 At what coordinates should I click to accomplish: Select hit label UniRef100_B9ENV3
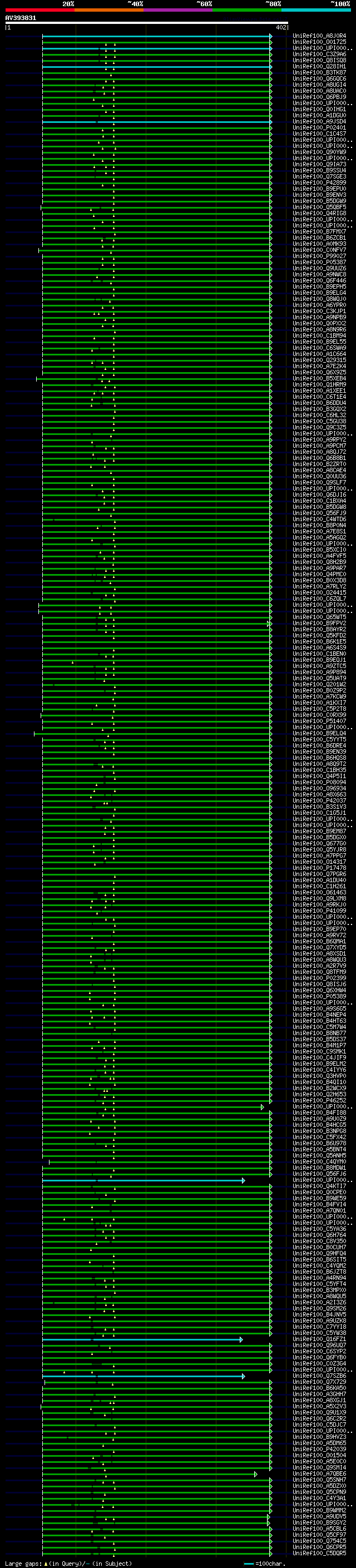(x=319, y=195)
